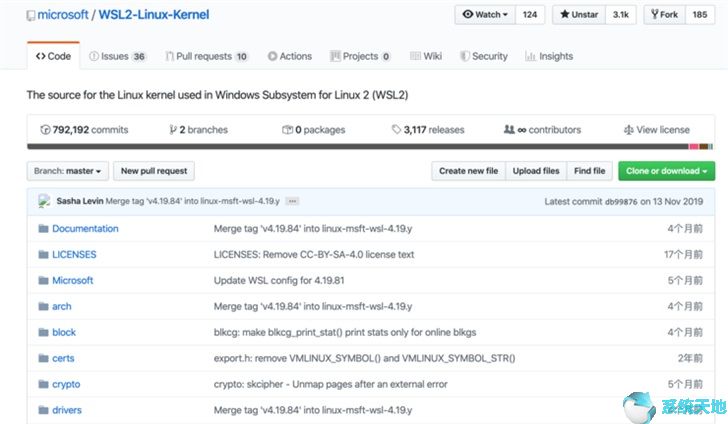Open the Clone or download dropdown
The width and height of the screenshot is (728, 424).
pos(667,171)
